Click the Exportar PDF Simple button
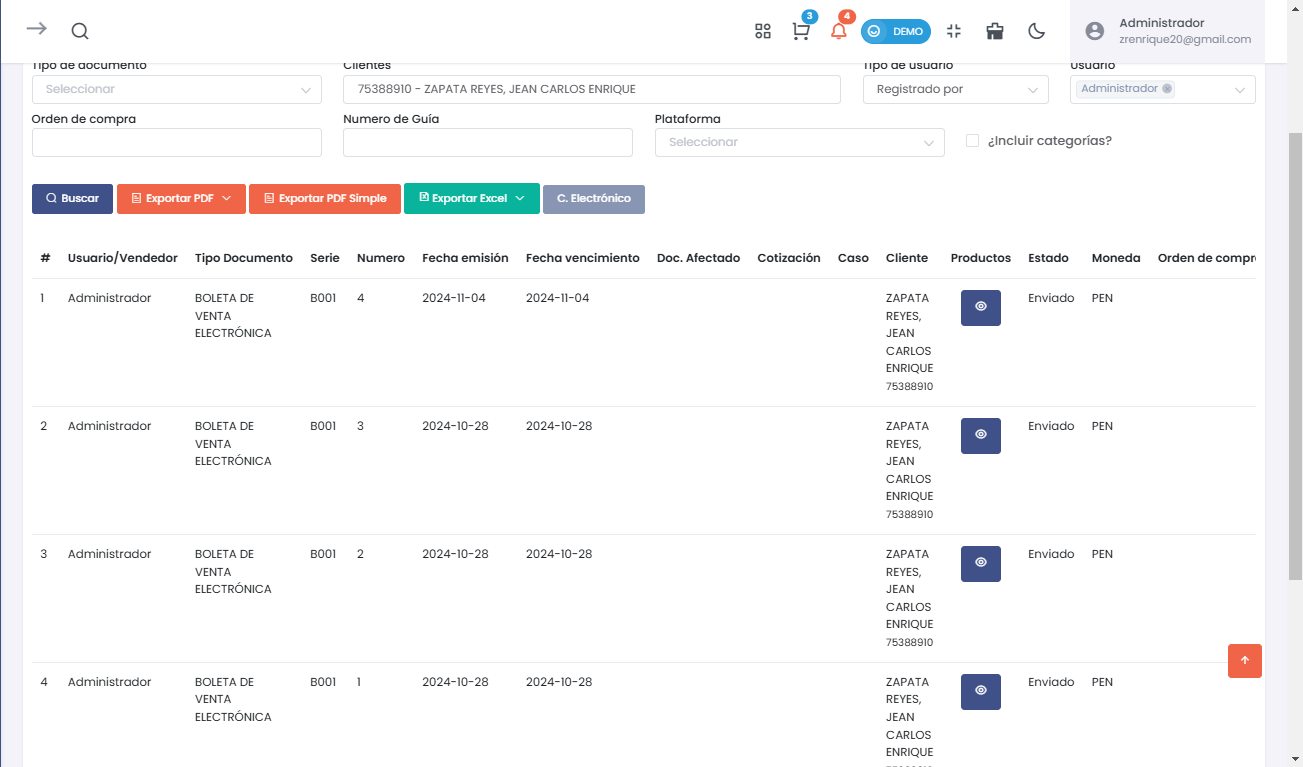The image size is (1303, 767). (x=325, y=198)
